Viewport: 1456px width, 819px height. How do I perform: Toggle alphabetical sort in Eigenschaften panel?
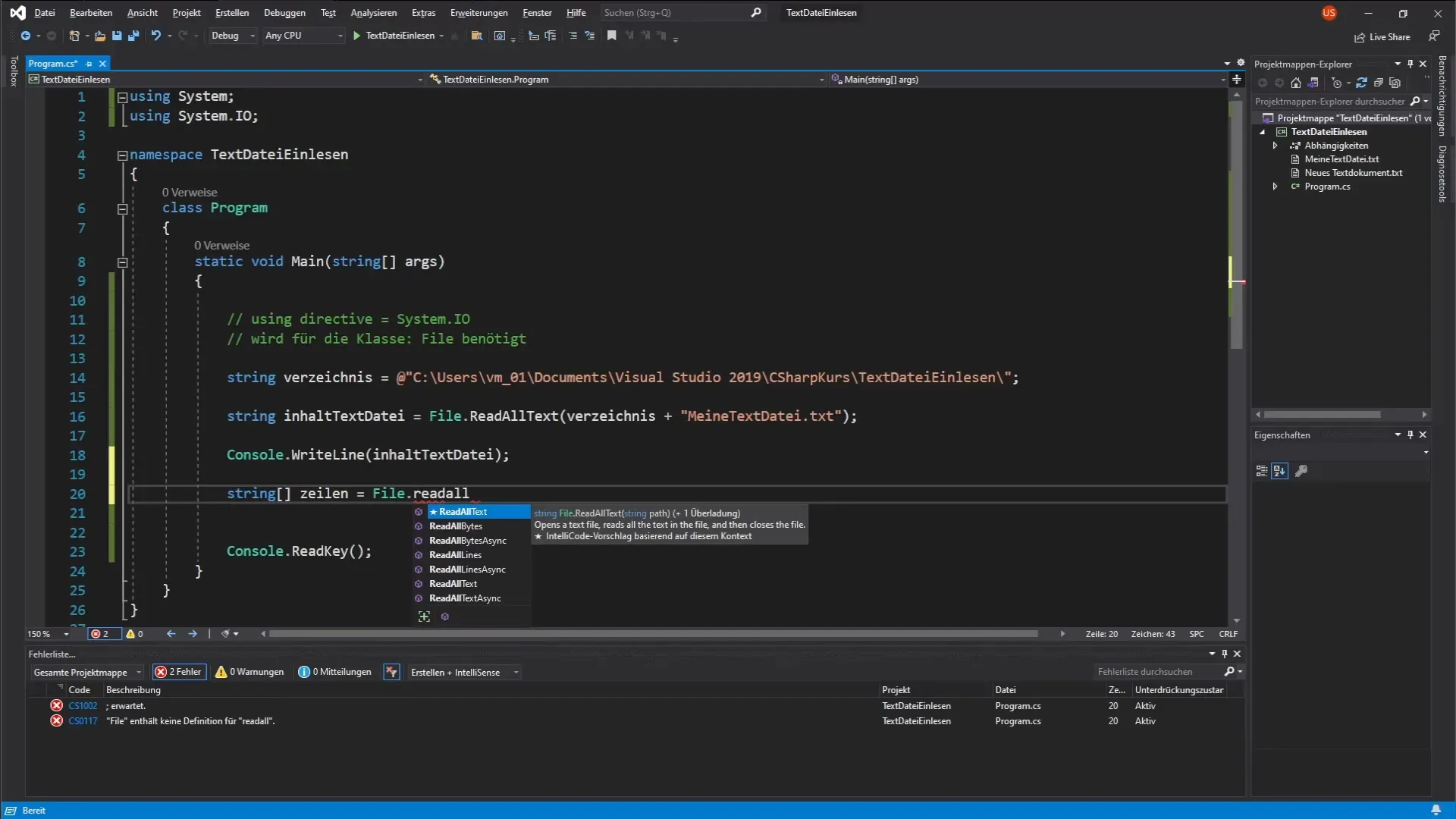pyautogui.click(x=1280, y=471)
